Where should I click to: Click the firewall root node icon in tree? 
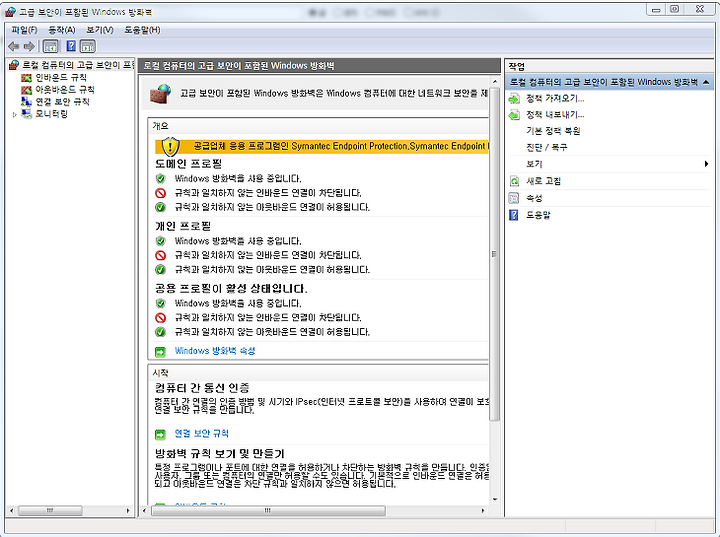click(x=14, y=65)
